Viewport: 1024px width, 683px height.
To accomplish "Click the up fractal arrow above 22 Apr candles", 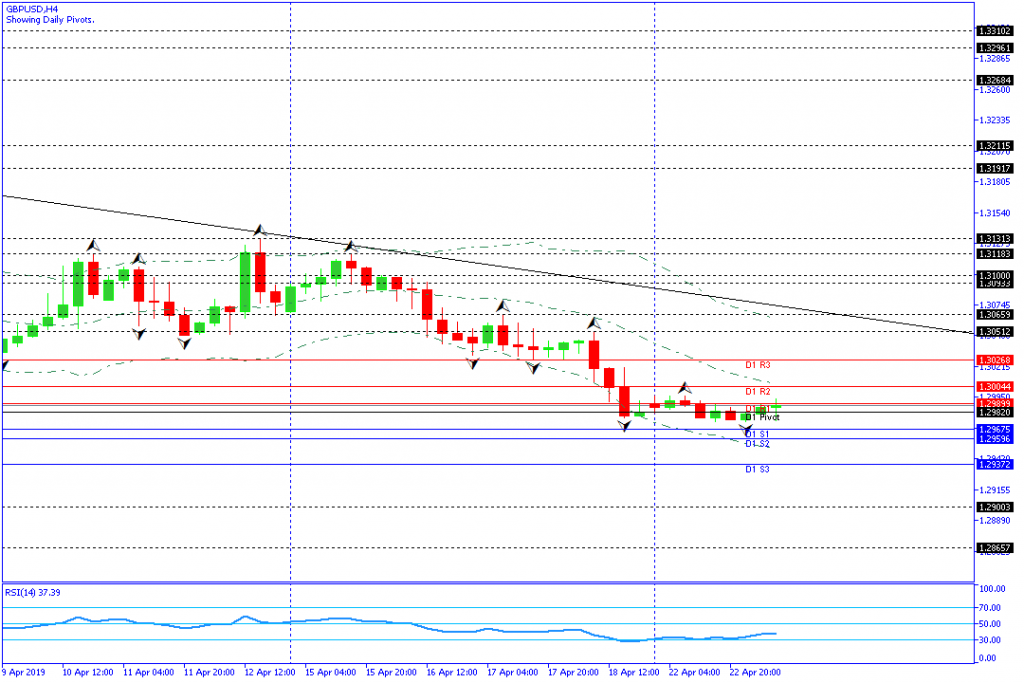I will pyautogui.click(x=685, y=387).
